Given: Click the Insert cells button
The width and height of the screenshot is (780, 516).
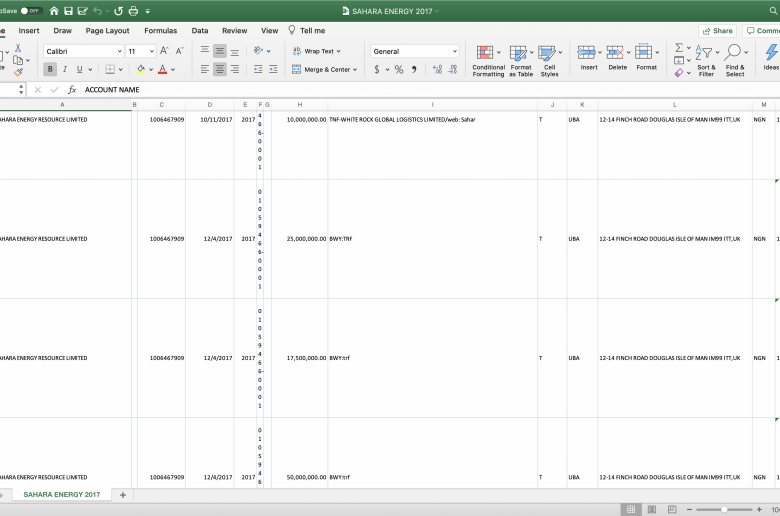Looking at the screenshot, I should pos(589,58).
